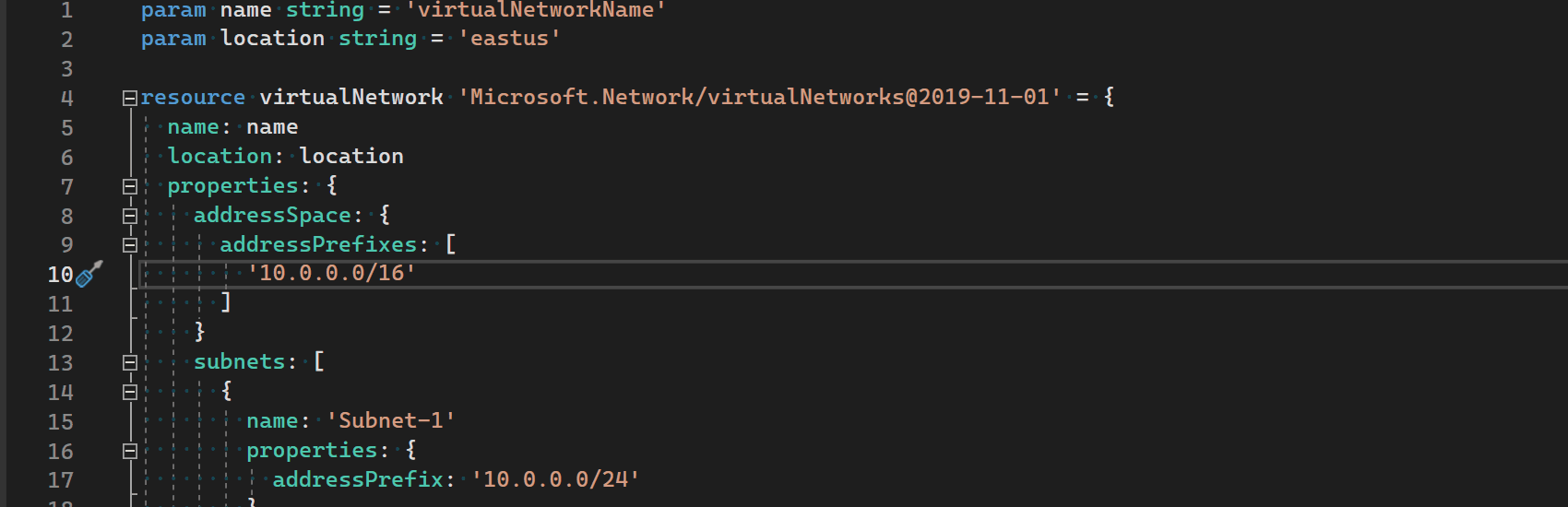1568x507 pixels.
Task: Click line number 3 in the gutter
Action: tap(66, 69)
